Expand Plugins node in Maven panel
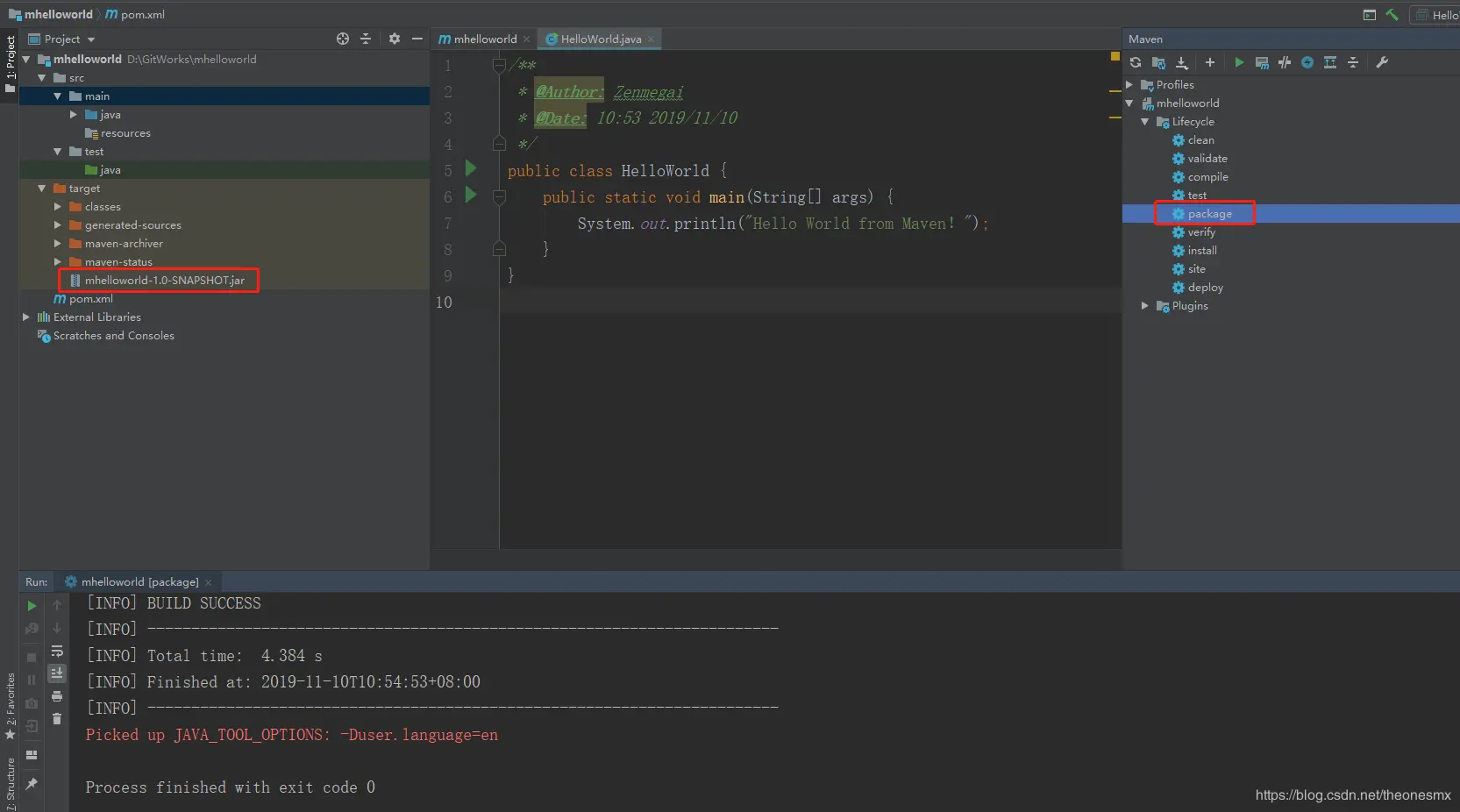Image resolution: width=1460 pixels, height=812 pixels. point(1145,306)
